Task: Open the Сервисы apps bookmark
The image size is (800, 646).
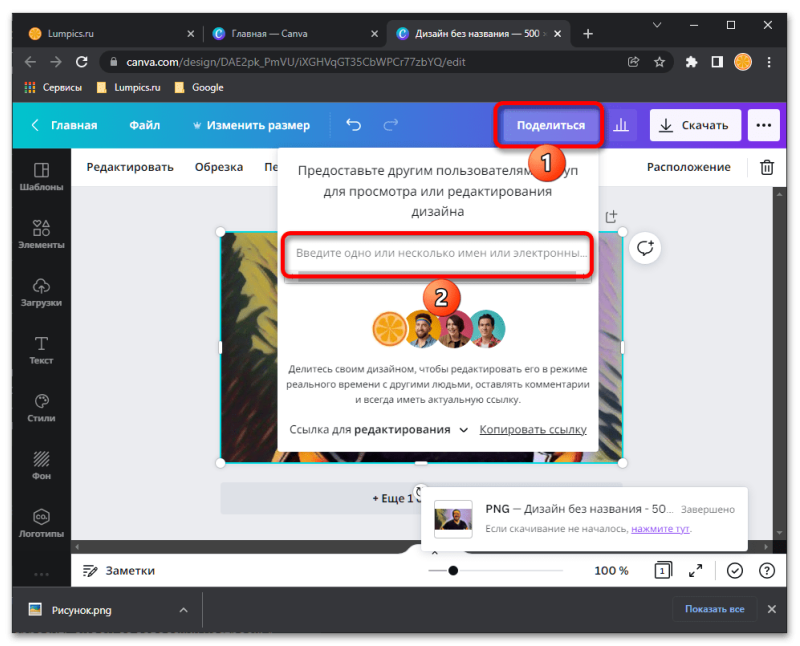Action: click(x=53, y=87)
